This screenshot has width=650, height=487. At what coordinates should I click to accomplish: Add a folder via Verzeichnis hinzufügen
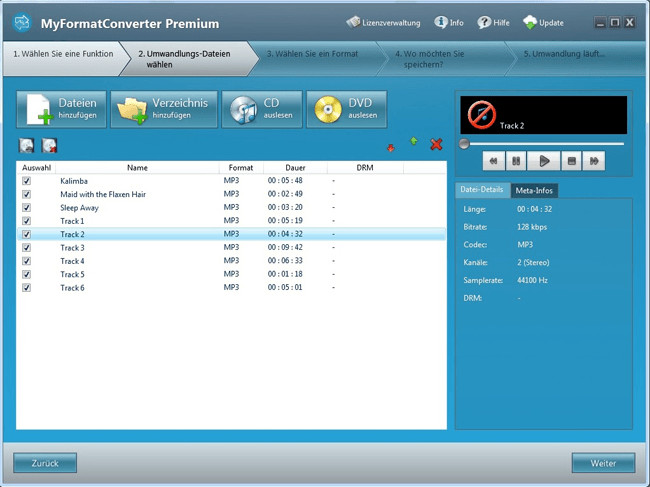coord(164,109)
